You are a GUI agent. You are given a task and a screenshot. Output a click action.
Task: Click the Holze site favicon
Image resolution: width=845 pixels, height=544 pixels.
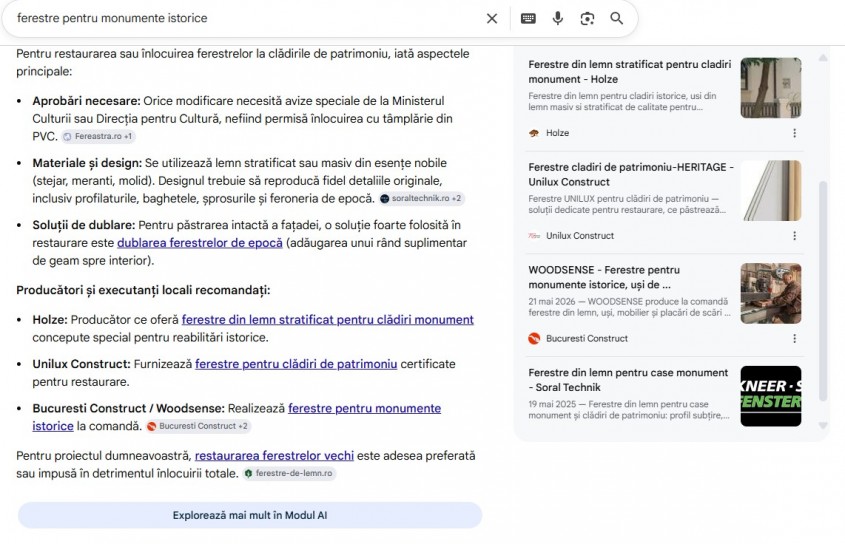pos(534,133)
